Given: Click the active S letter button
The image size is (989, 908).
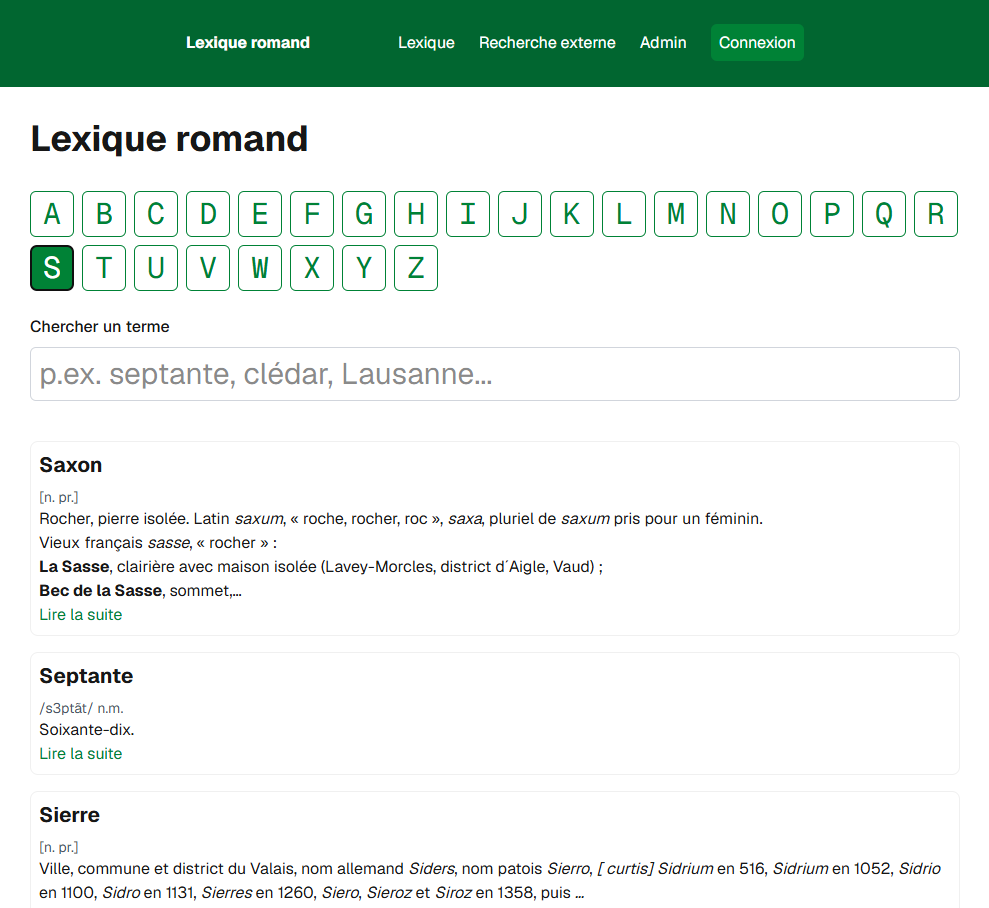Looking at the screenshot, I should pyautogui.click(x=52, y=268).
